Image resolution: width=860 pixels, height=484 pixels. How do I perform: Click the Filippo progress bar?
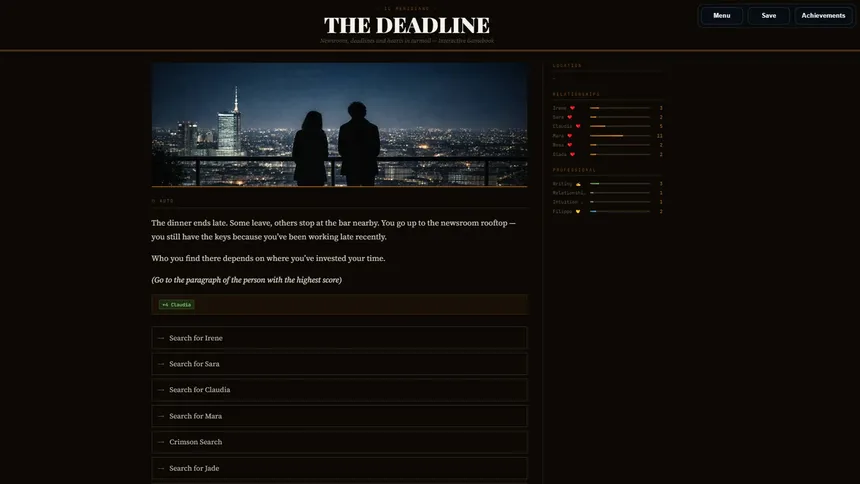click(620, 211)
